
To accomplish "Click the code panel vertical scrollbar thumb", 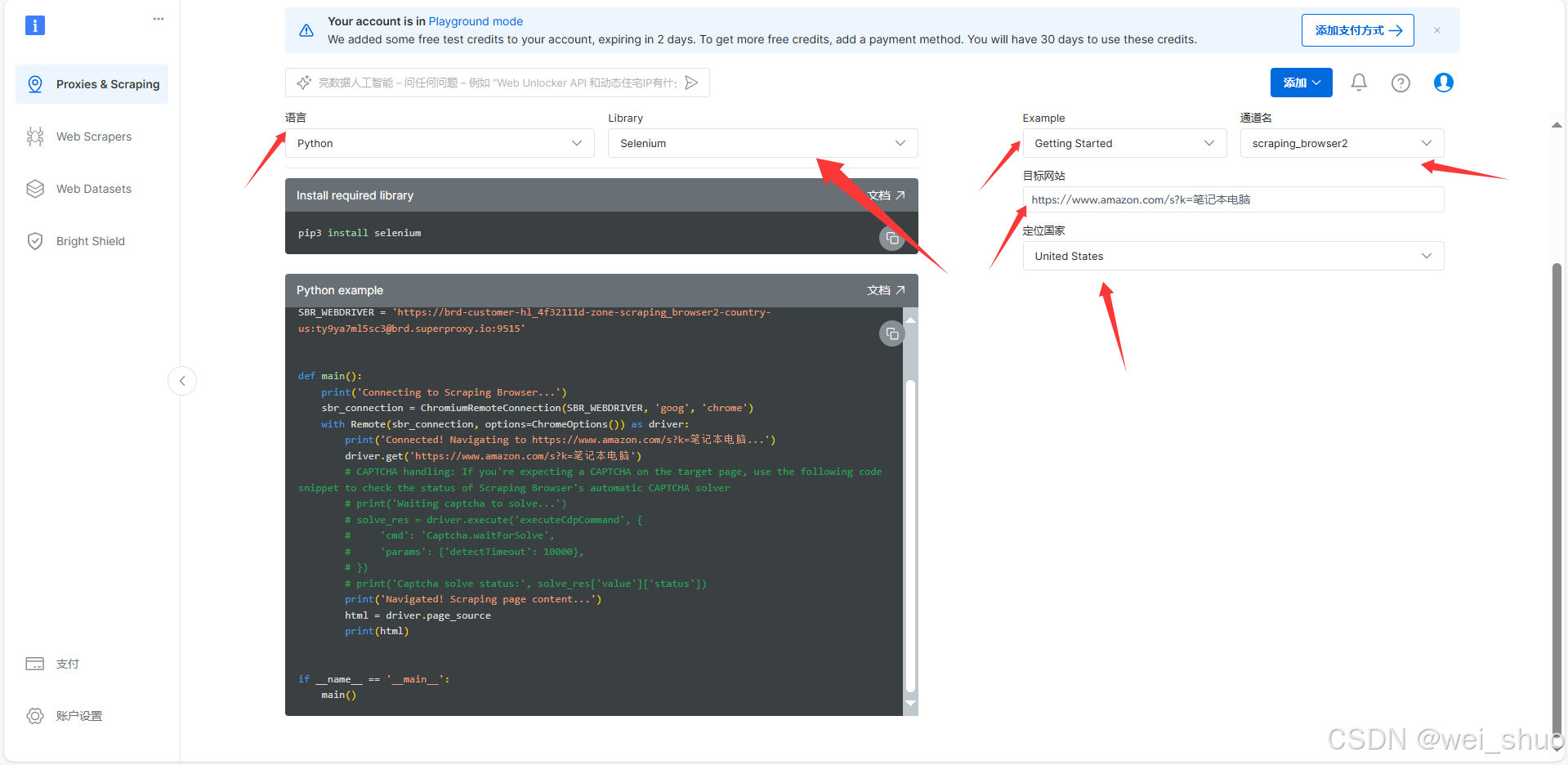I will coord(910,536).
